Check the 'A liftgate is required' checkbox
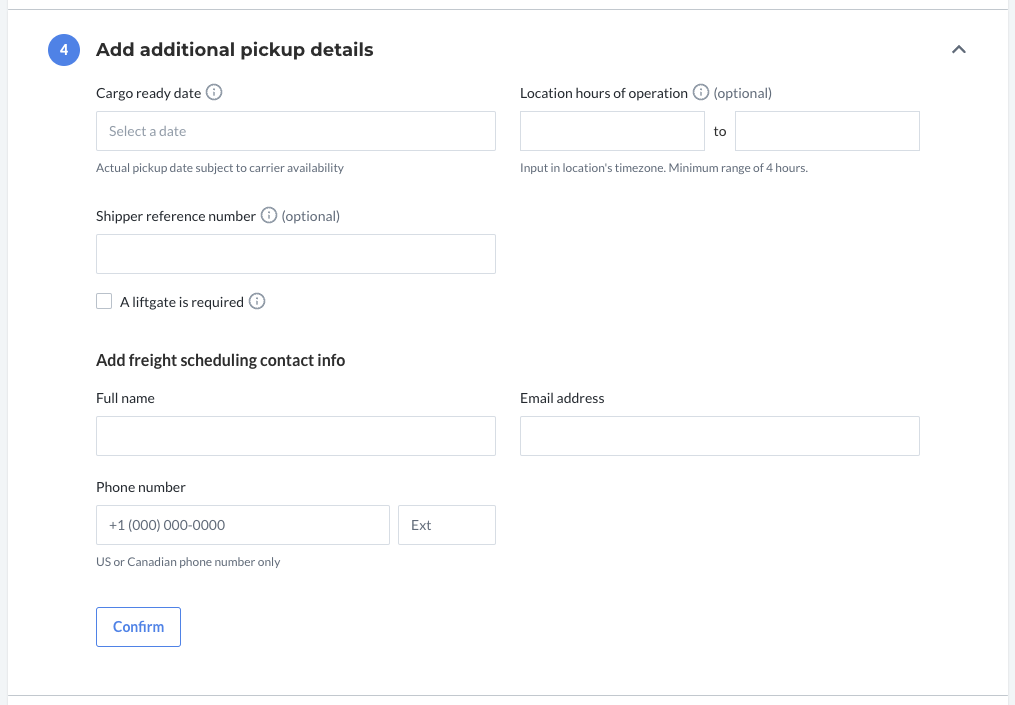The image size is (1015, 705). (104, 301)
